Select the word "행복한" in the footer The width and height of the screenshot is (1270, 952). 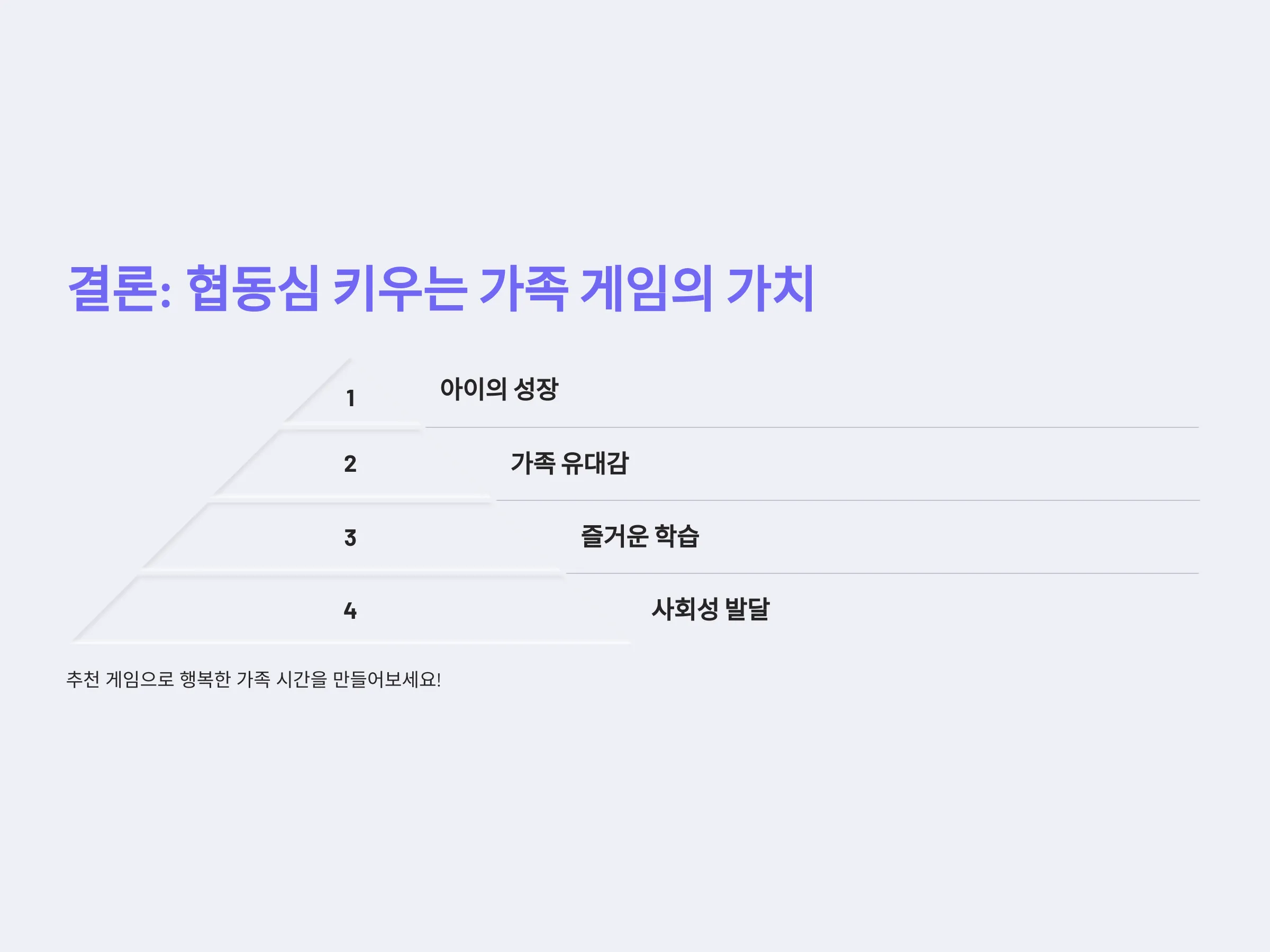205,680
